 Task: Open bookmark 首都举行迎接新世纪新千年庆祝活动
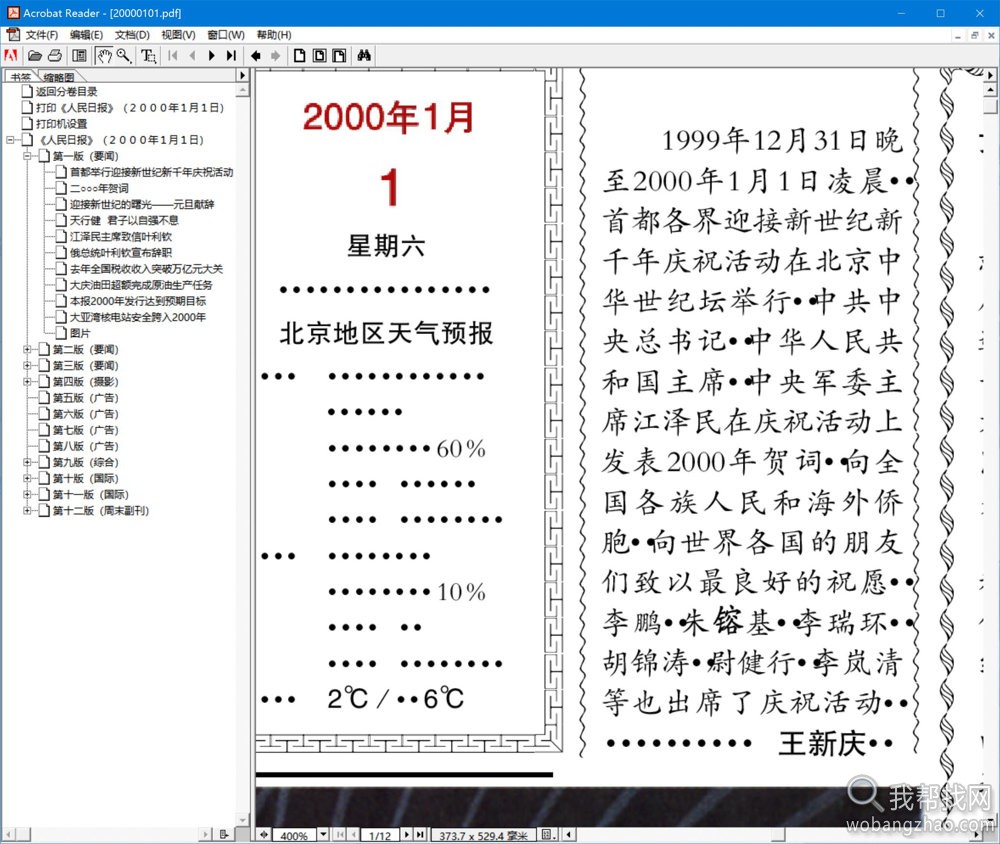coord(152,172)
